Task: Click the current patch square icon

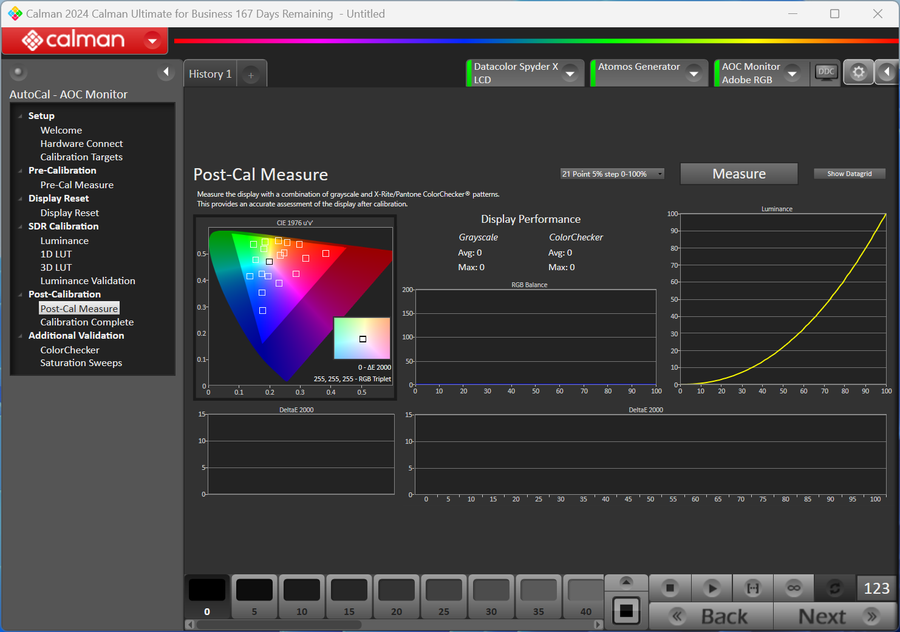Action: click(626, 610)
